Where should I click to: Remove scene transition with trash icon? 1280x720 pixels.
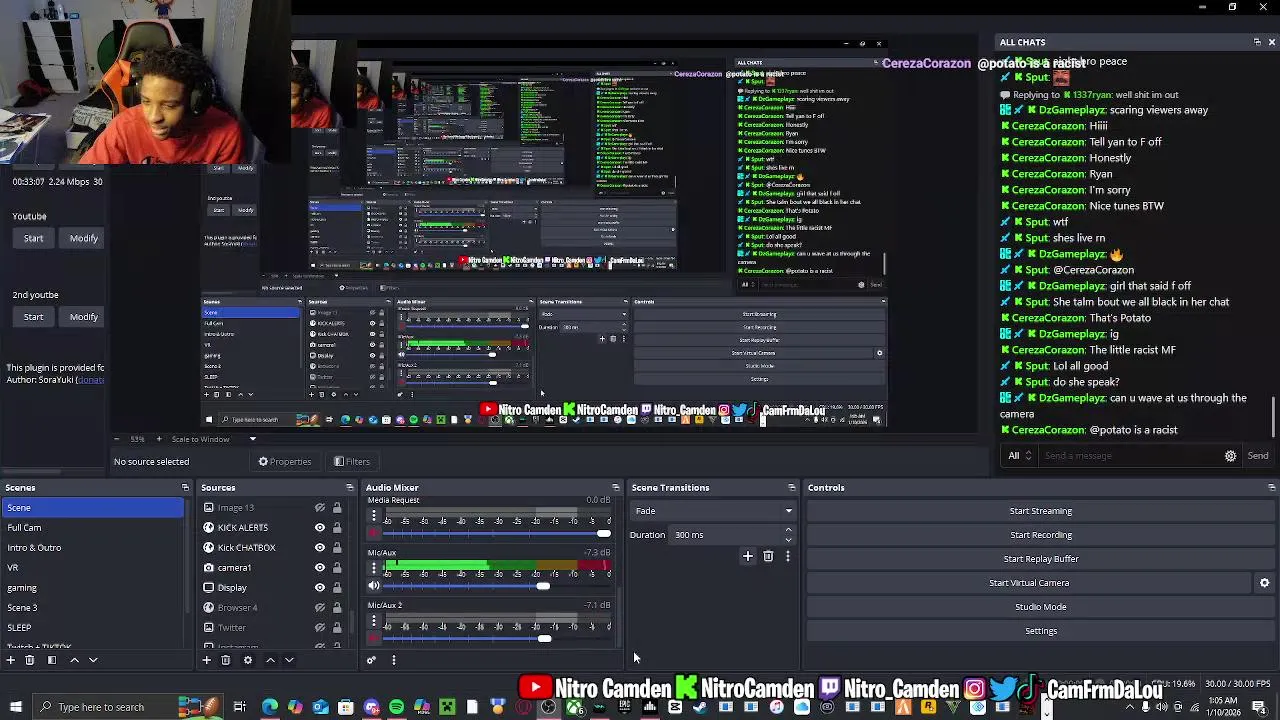(768, 556)
